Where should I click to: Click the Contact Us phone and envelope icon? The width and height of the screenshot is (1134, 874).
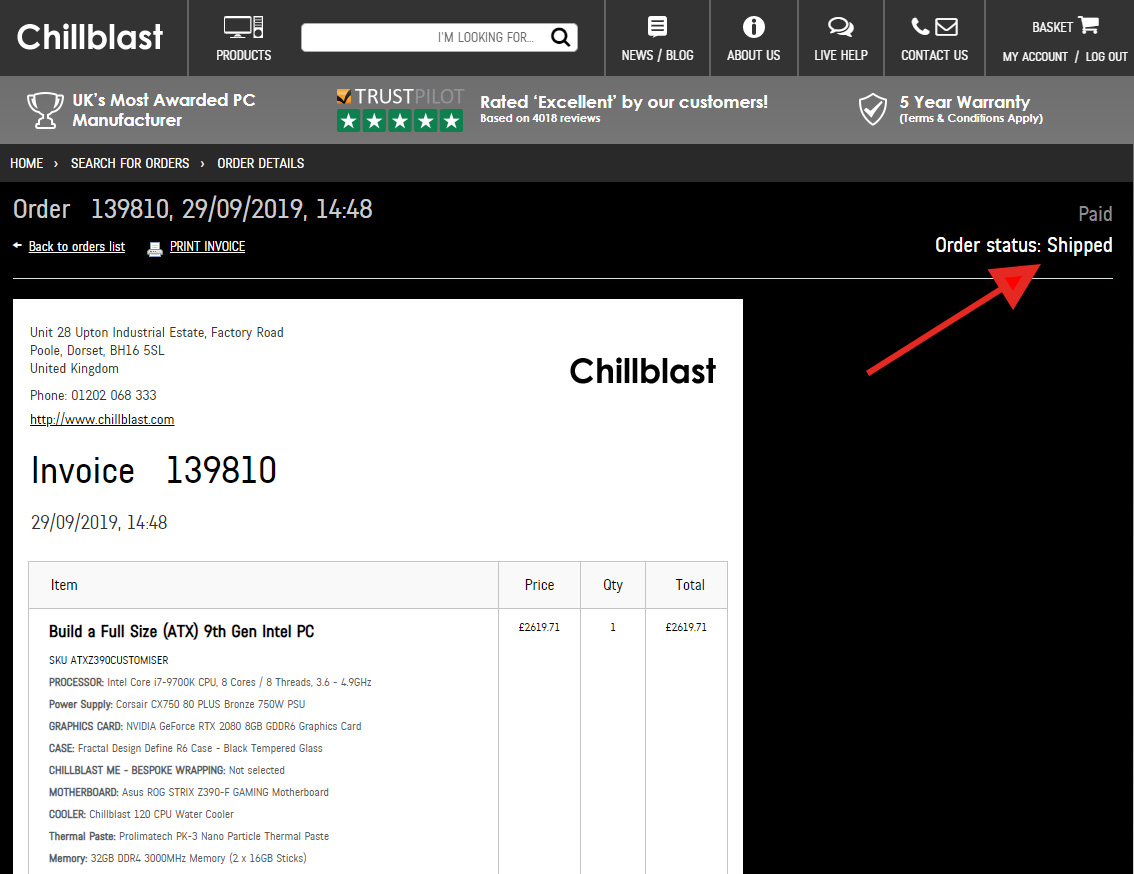coord(934,27)
